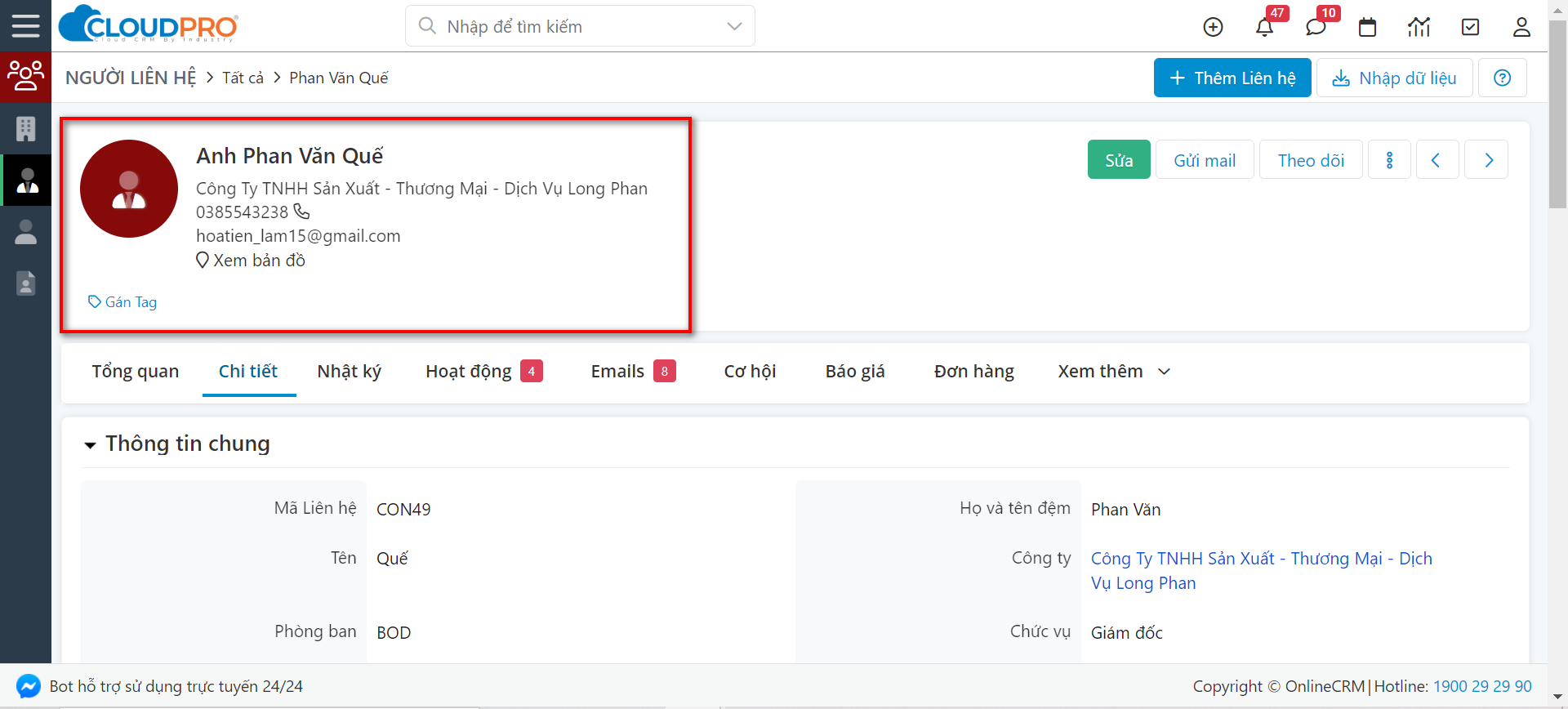
Task: Open the Báo giá tab
Action: point(855,372)
